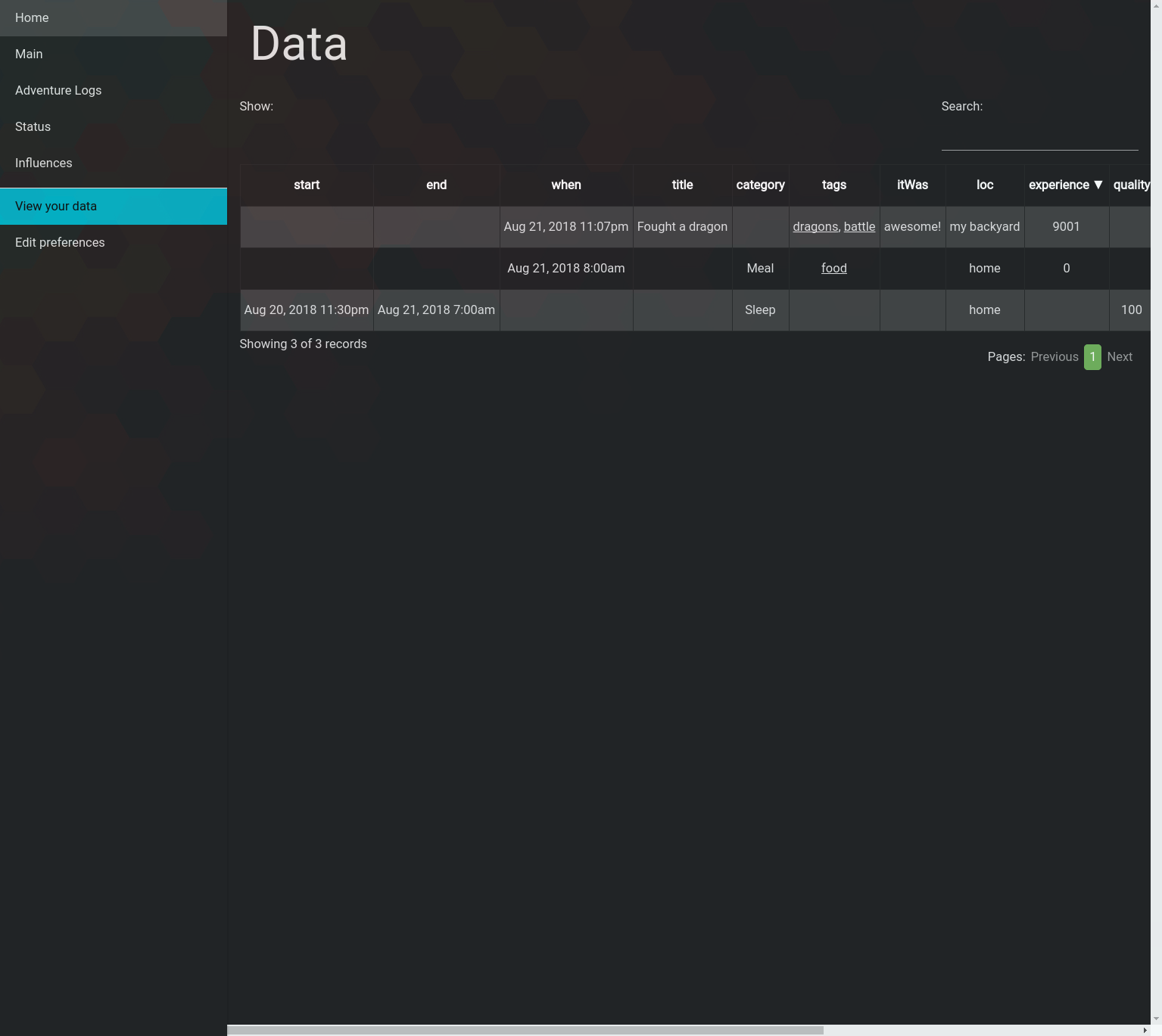Sort by the tags column header
Screen dimensions: 1162x1036
coord(834,185)
